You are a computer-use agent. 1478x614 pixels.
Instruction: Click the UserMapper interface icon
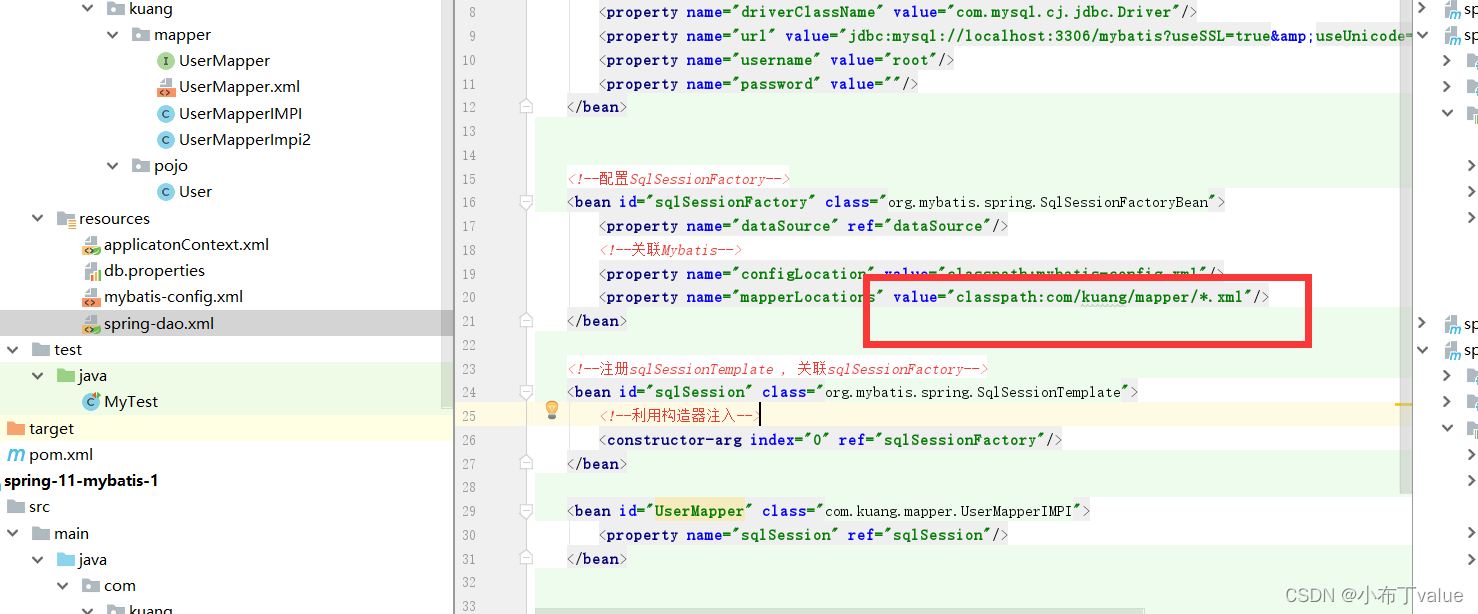pos(166,61)
